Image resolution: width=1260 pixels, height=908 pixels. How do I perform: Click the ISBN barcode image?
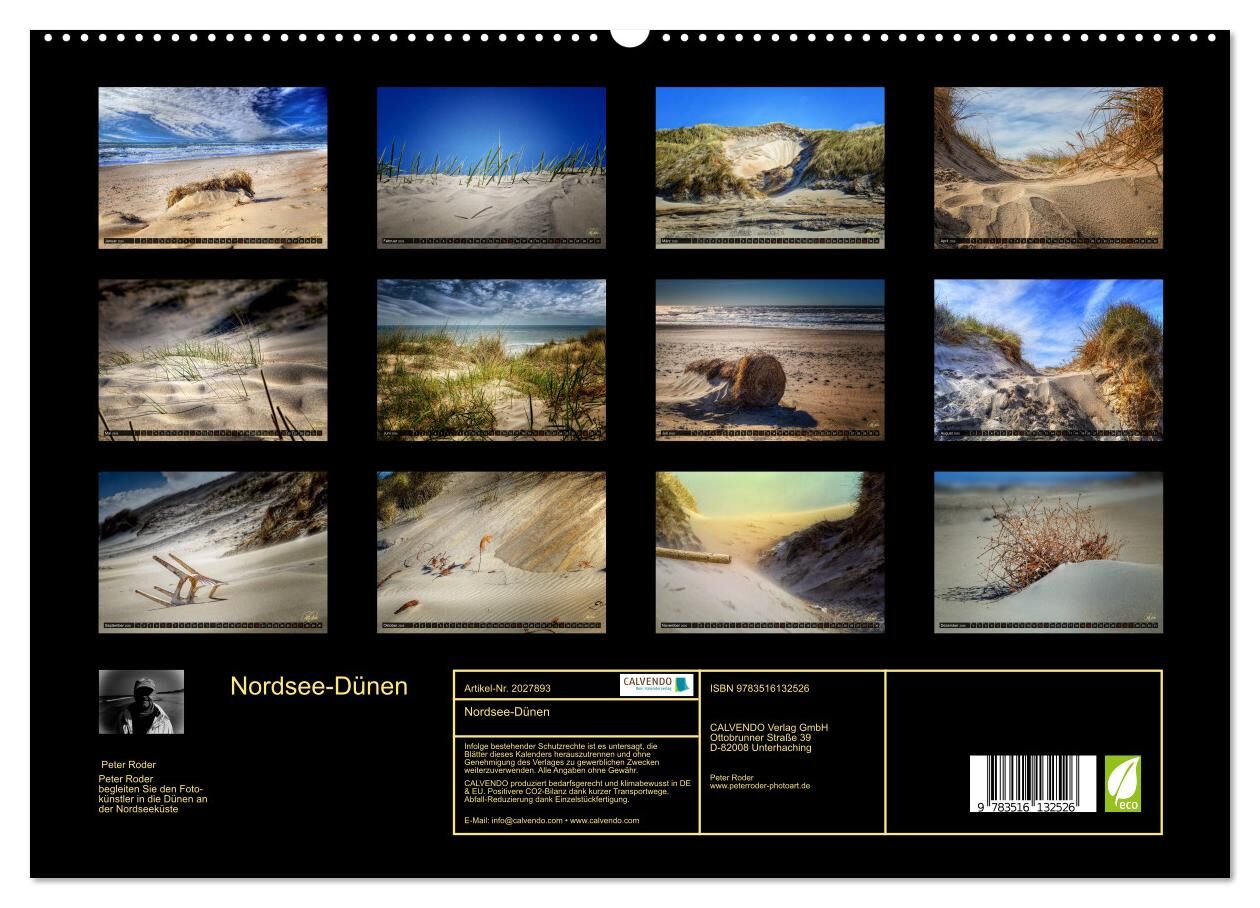1032,783
